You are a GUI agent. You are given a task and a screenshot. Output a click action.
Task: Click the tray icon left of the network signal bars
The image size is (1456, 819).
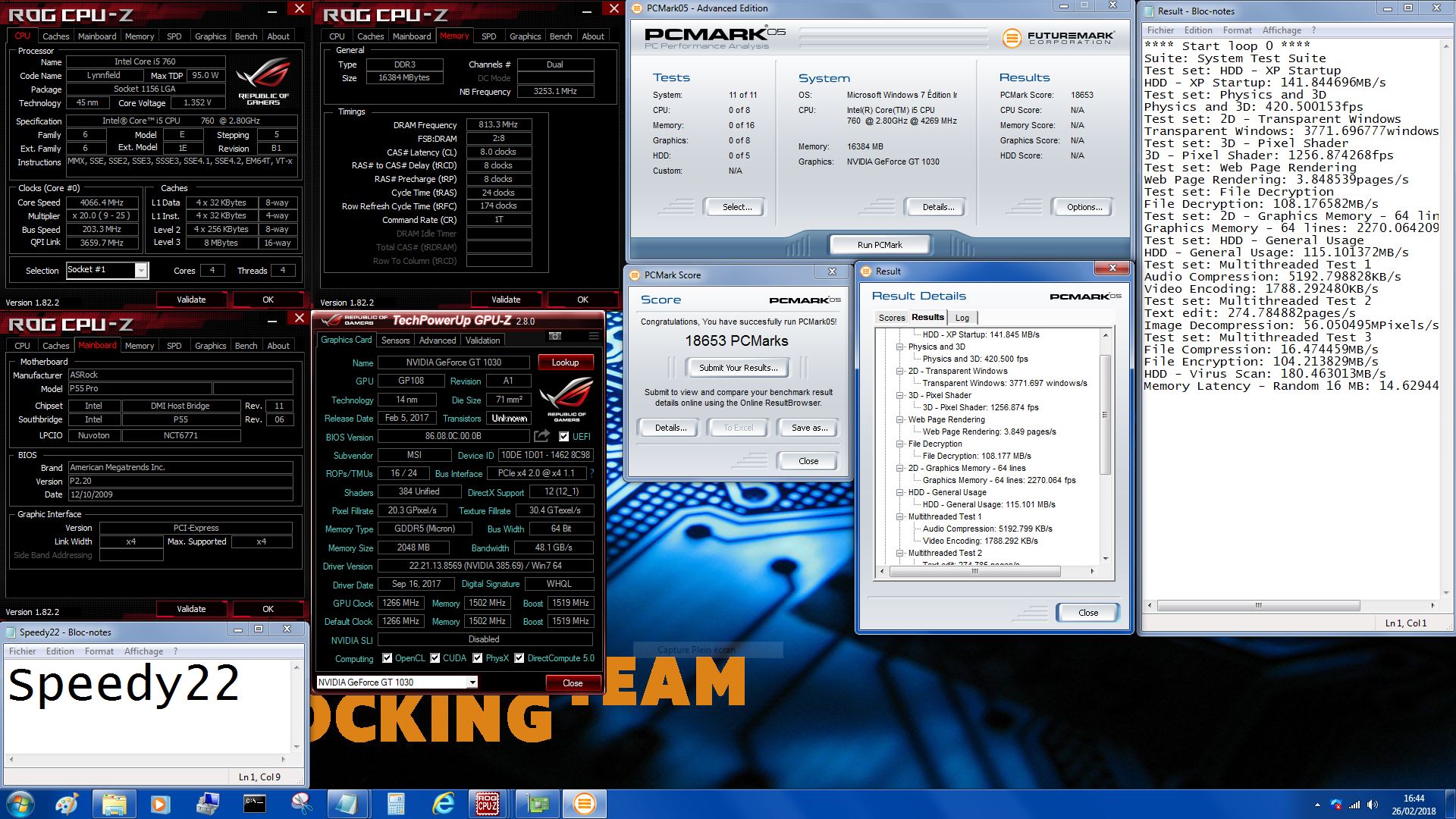click(1336, 805)
